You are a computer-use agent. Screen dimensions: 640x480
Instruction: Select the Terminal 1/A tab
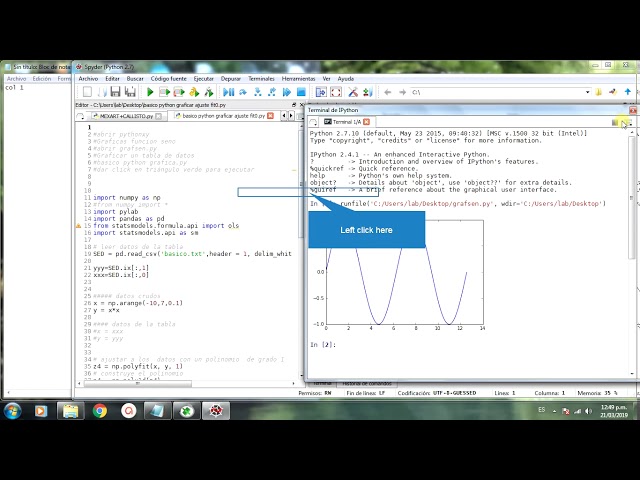click(346, 122)
